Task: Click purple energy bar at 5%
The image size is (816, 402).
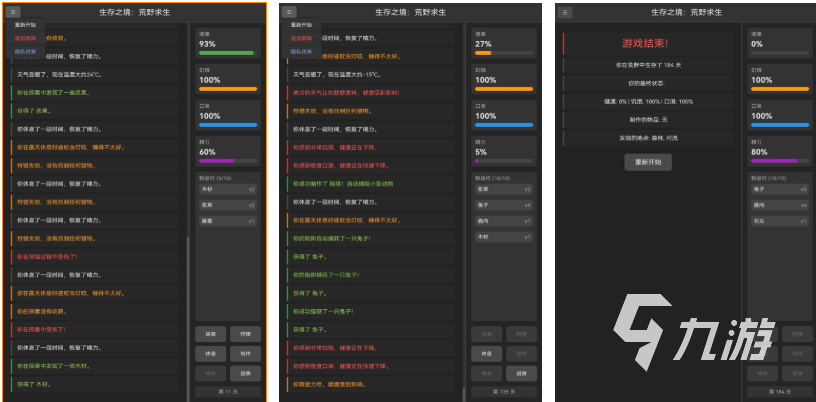Action: coord(504,161)
